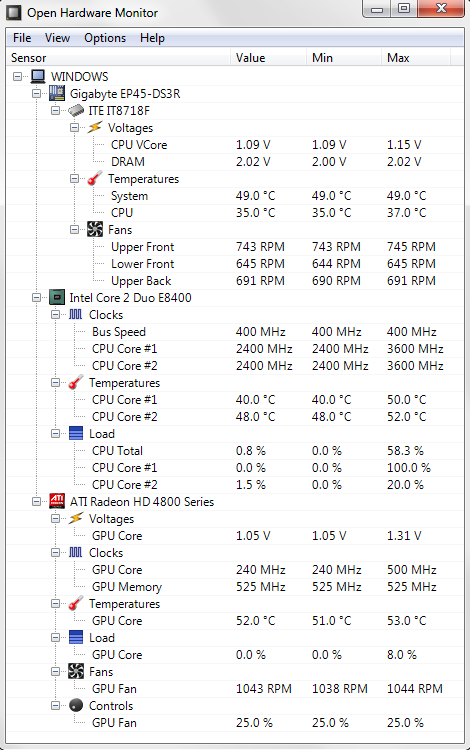Collapse the WINDOWS root node
This screenshot has width=470, height=750.
18,77
